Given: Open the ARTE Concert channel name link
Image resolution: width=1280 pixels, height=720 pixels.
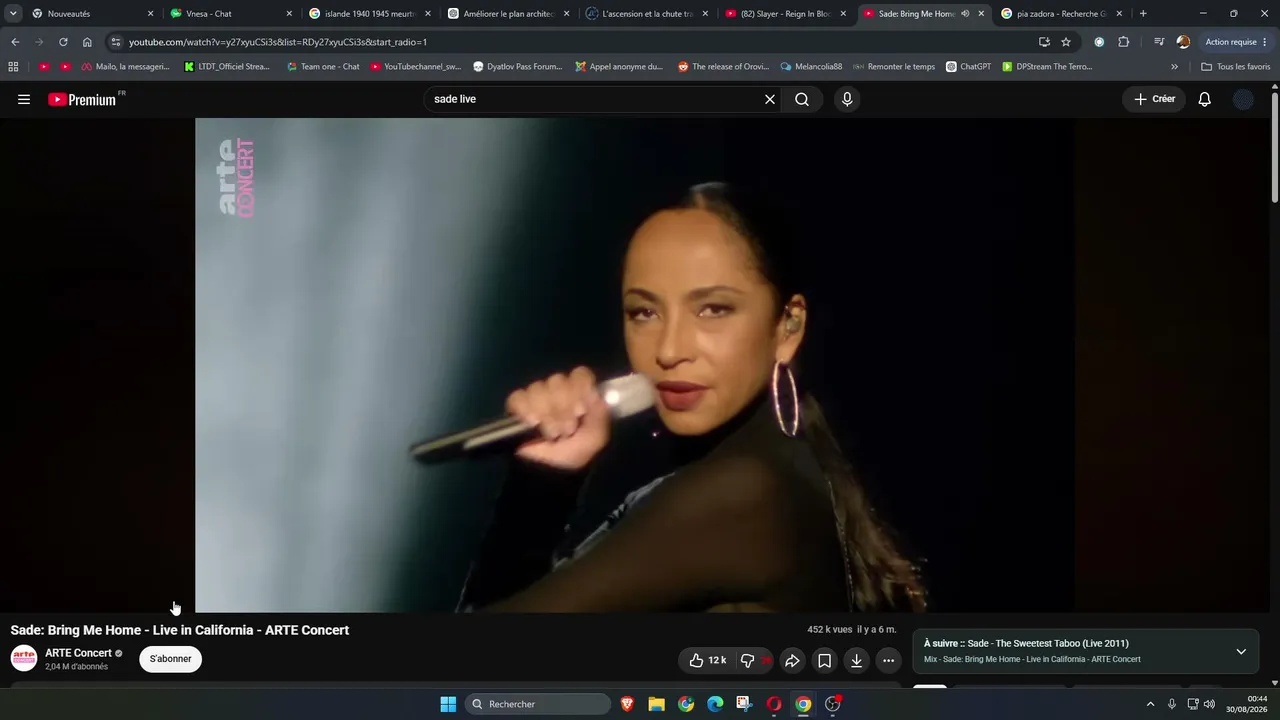Looking at the screenshot, I should [x=78, y=653].
